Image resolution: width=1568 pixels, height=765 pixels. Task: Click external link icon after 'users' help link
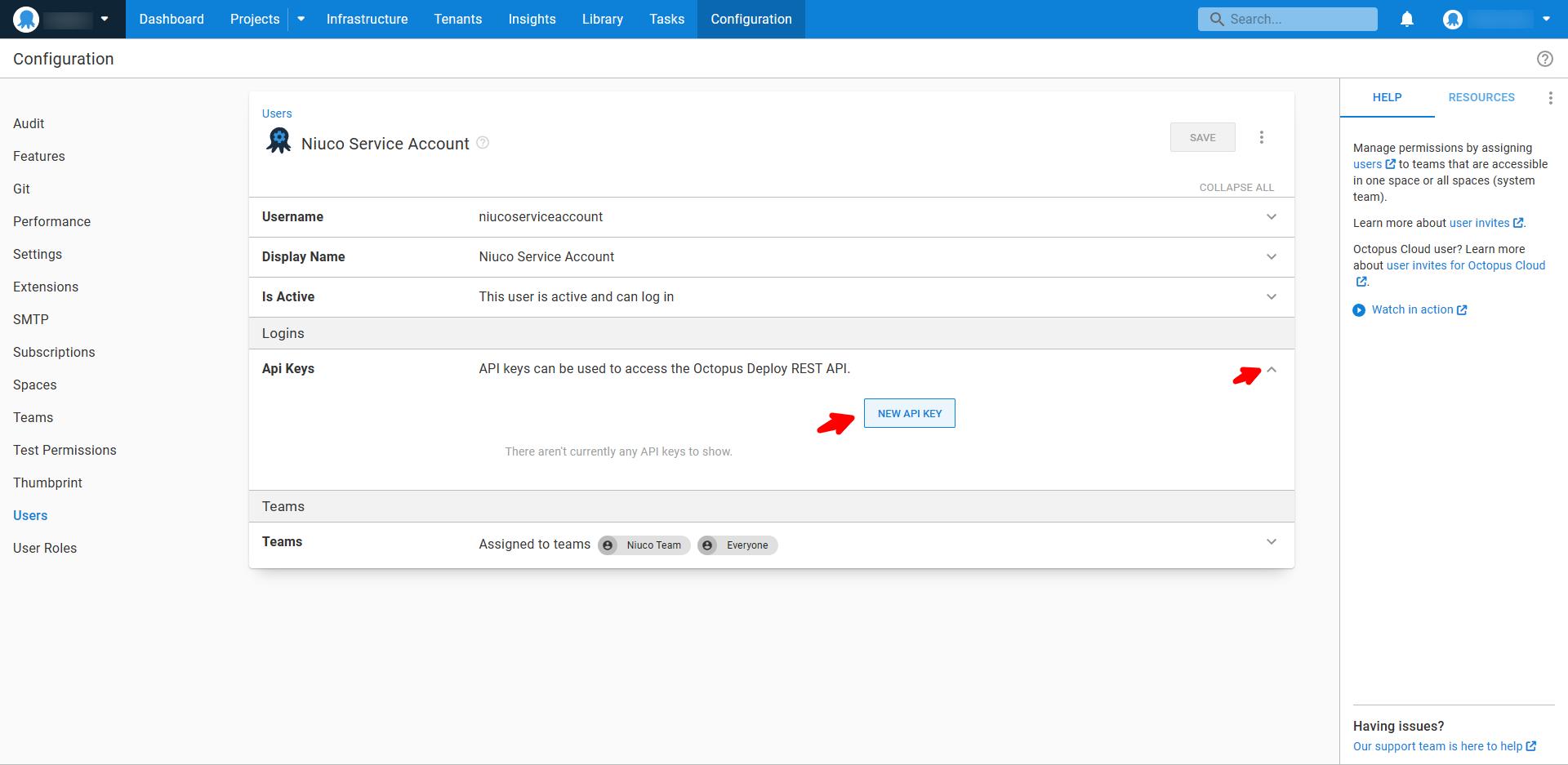1391,164
